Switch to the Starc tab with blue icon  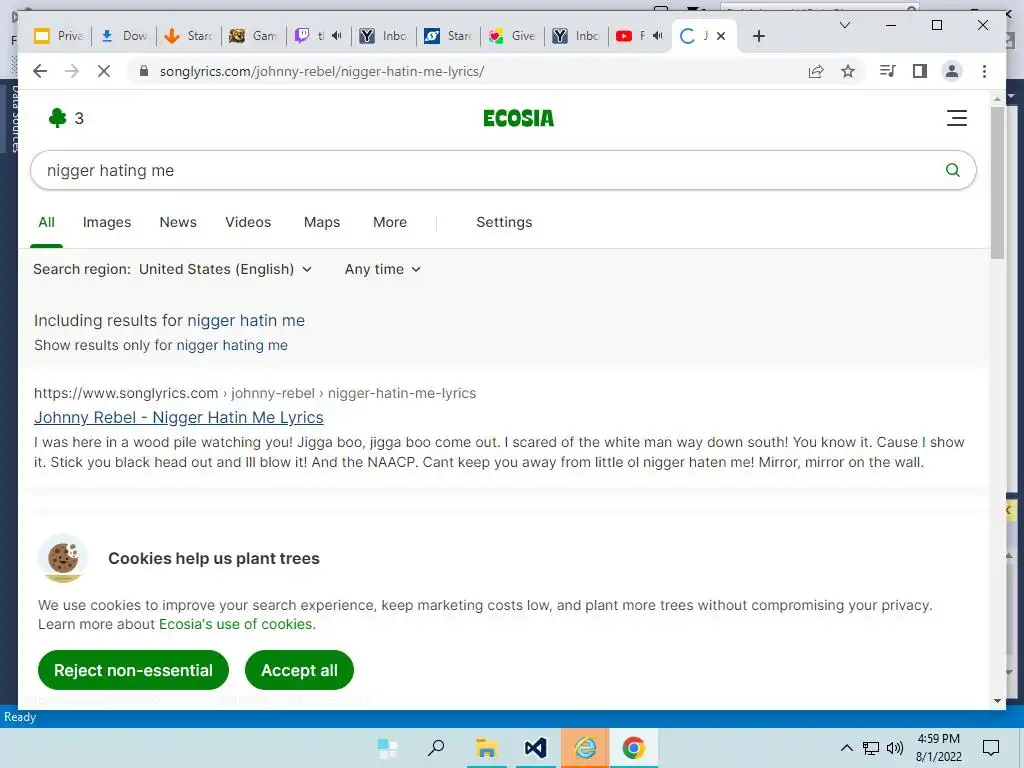tap(448, 36)
